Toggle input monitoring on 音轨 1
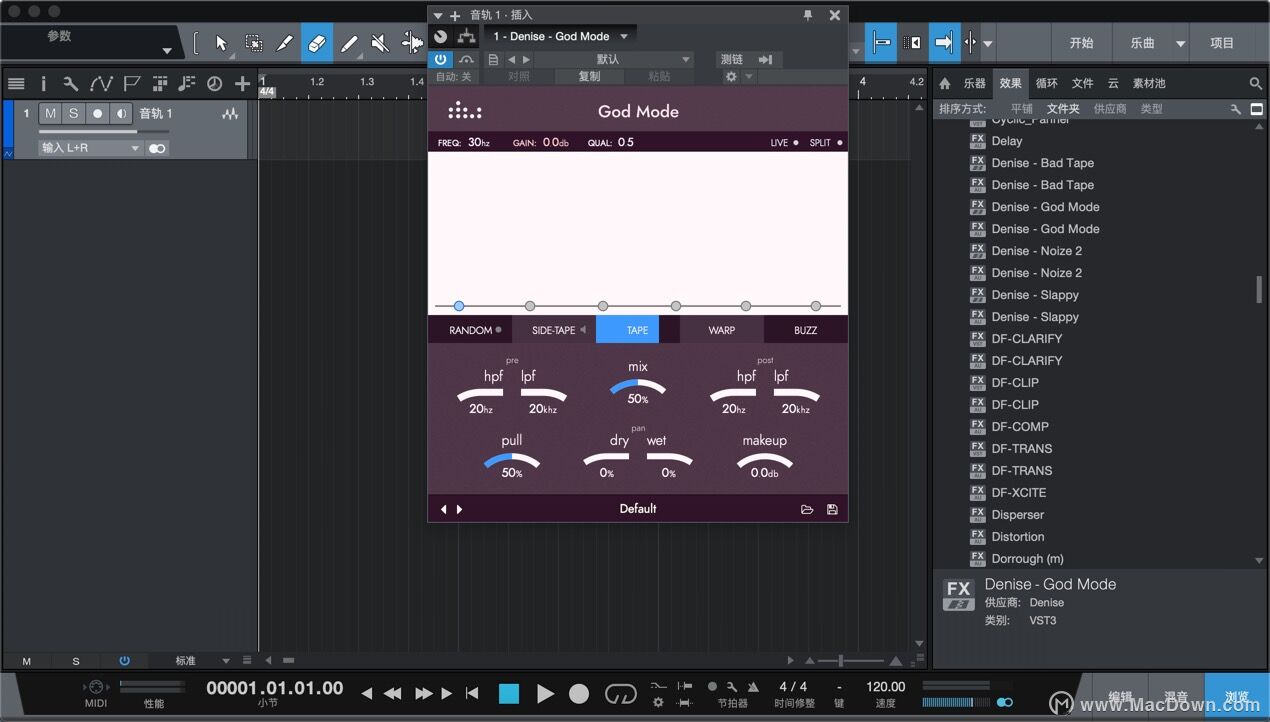The height and width of the screenshot is (722, 1270). 120,114
